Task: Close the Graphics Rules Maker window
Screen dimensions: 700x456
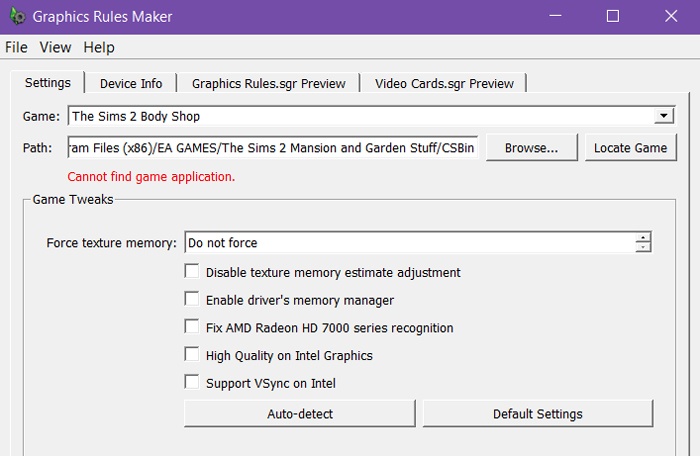Action: click(x=671, y=17)
